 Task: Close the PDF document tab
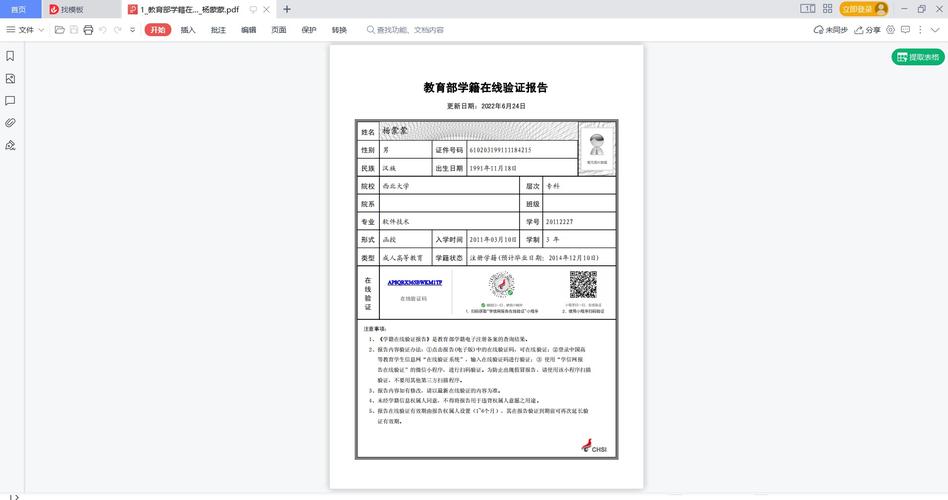(x=267, y=10)
